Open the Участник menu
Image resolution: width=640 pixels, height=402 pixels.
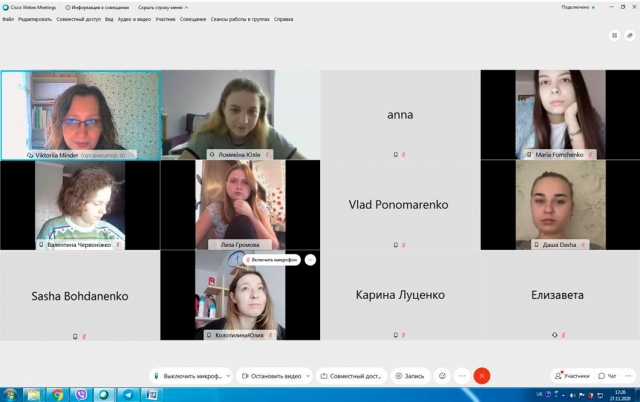pos(165,19)
